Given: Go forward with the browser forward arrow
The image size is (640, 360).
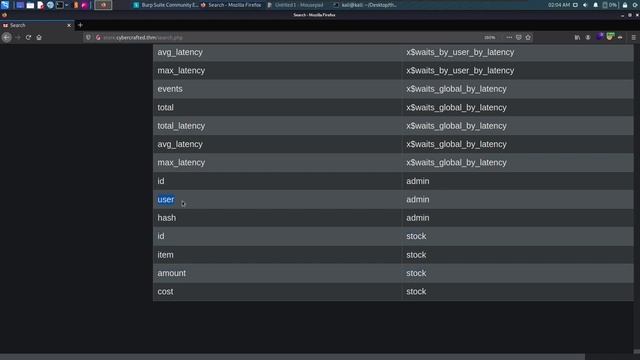Looking at the screenshot, I should (x=18, y=37).
